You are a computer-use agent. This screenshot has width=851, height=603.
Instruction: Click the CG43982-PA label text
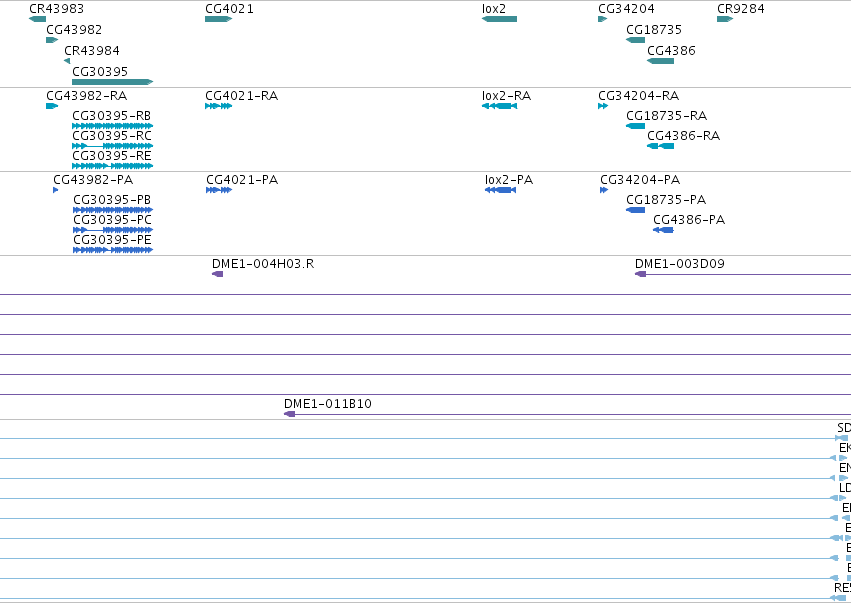point(93,180)
